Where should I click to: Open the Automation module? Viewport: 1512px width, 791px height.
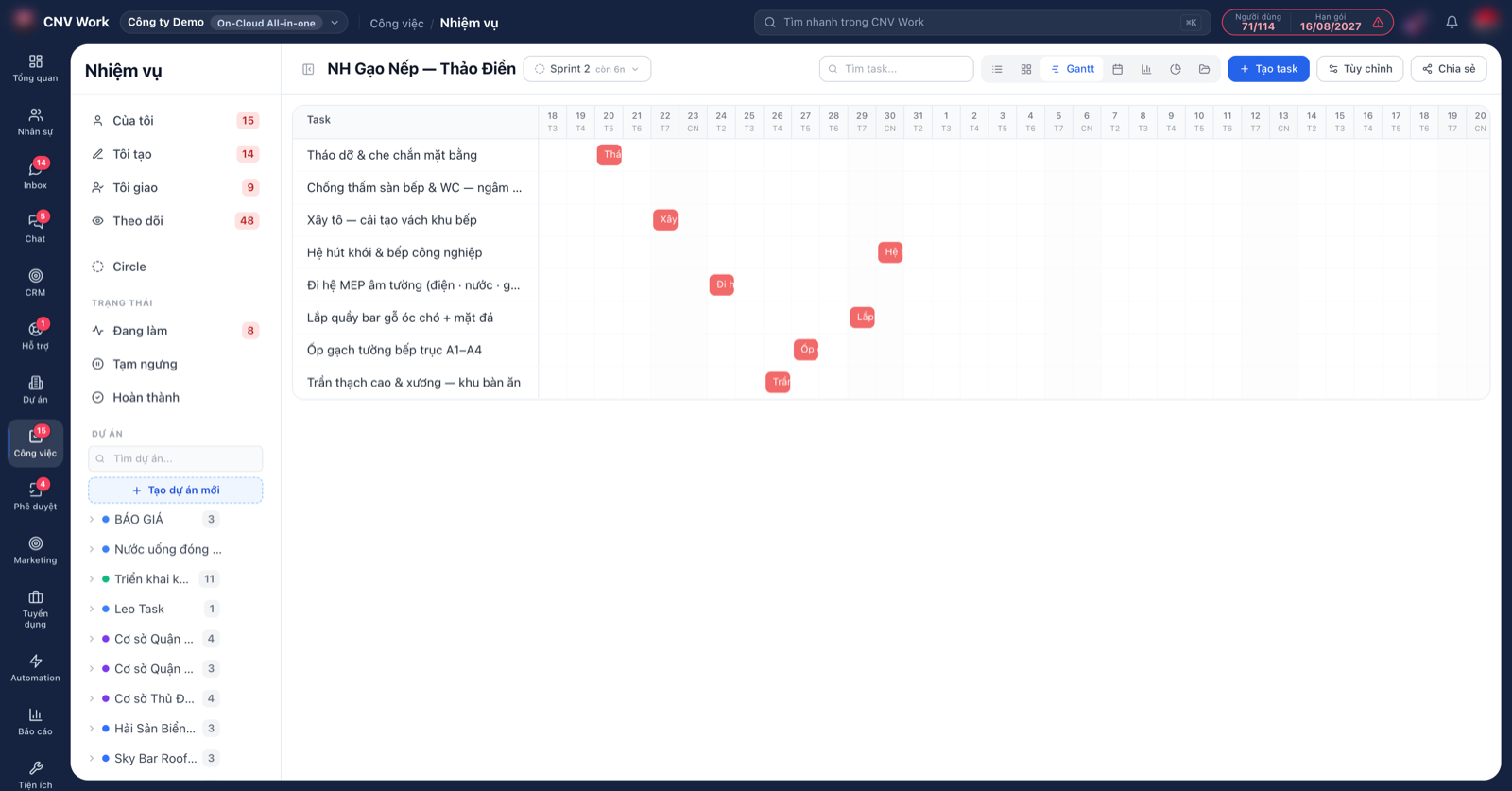click(35, 667)
